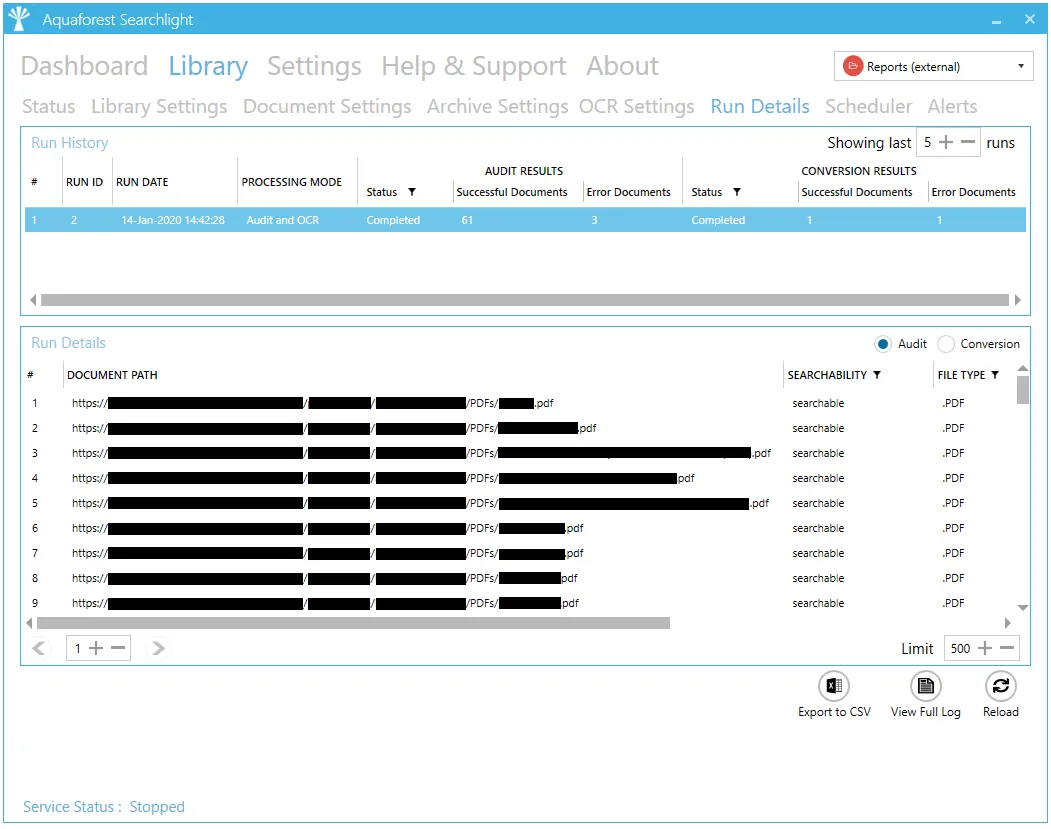Click the Reload icon
This screenshot has height=829, width=1051.
point(1000,686)
